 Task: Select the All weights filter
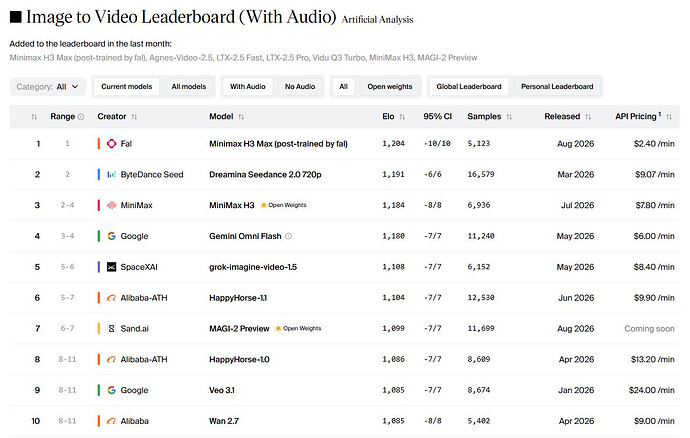pos(343,87)
